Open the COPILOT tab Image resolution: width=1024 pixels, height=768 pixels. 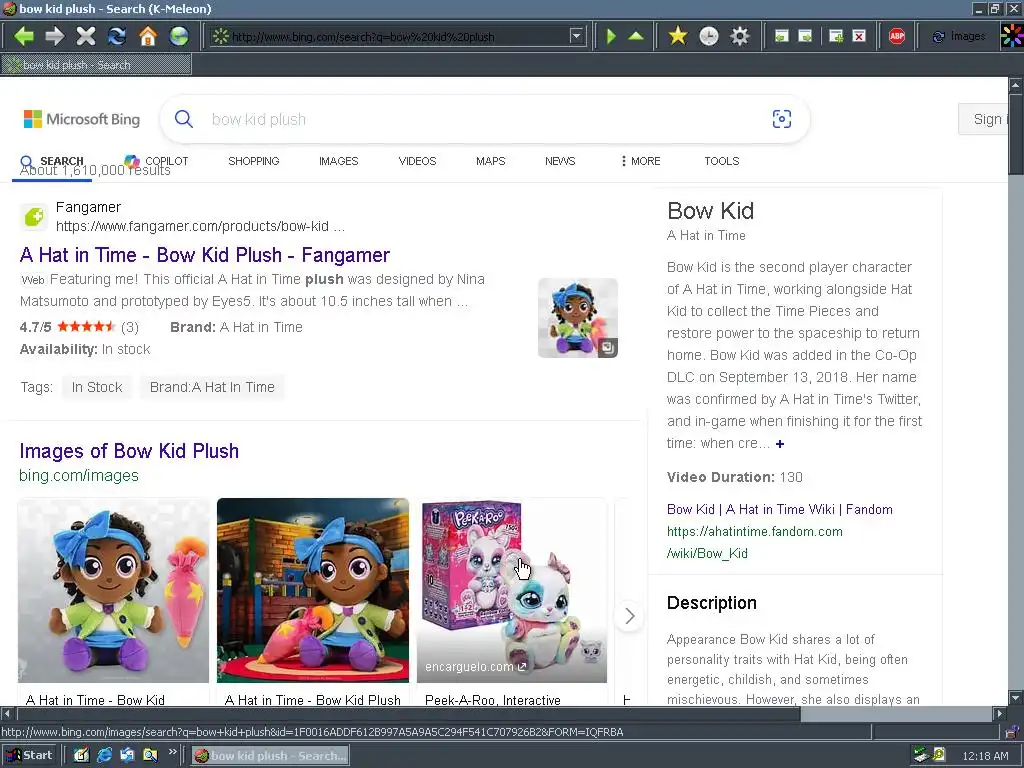[157, 161]
